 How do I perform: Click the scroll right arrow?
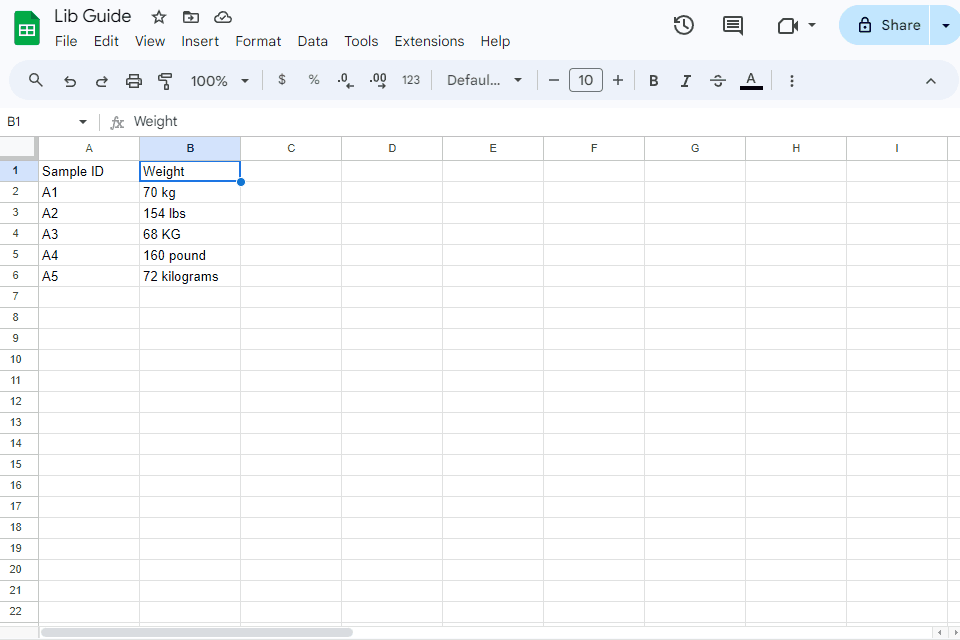coord(954,632)
